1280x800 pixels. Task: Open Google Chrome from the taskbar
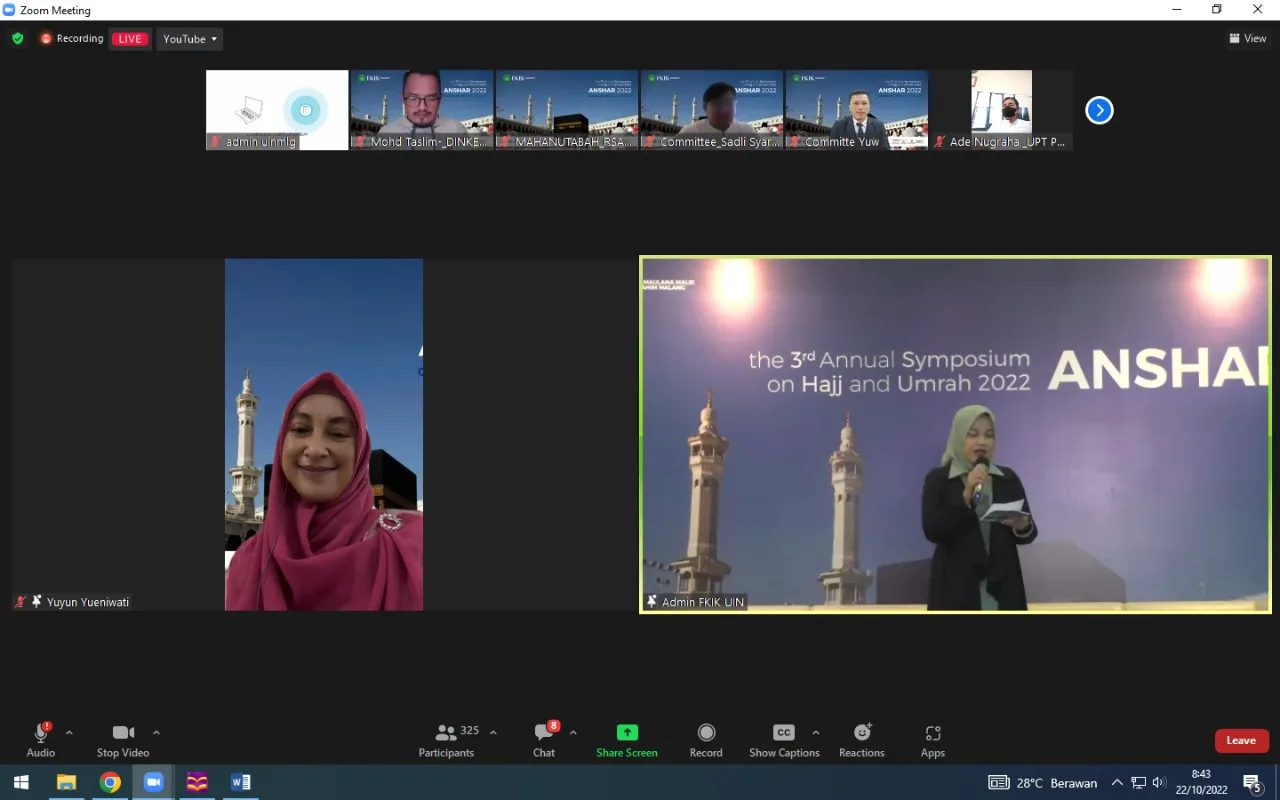pyautogui.click(x=110, y=782)
